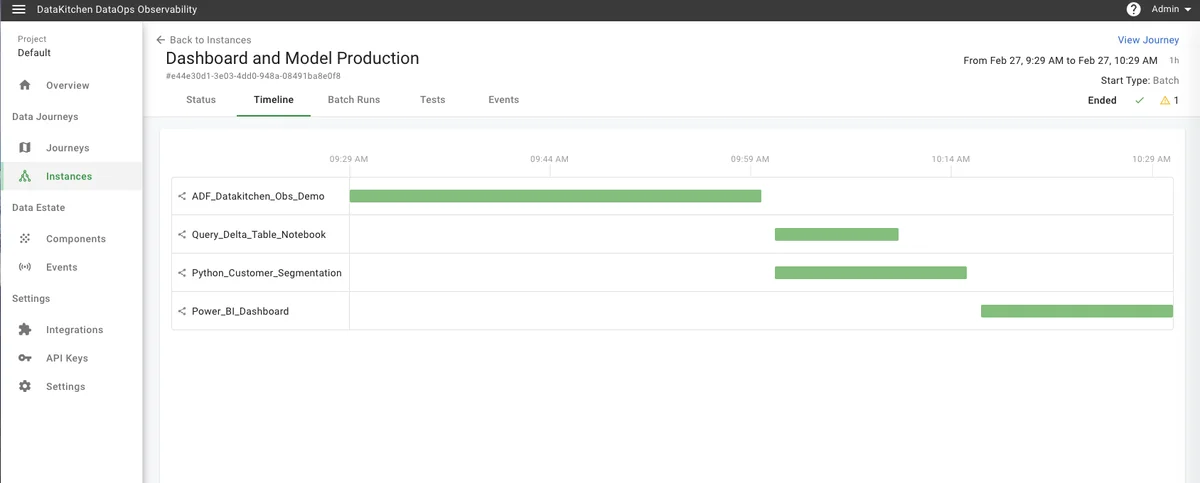Screen dimensions: 1200x483
Task: Click the View Journey link
Action: pos(1148,40)
